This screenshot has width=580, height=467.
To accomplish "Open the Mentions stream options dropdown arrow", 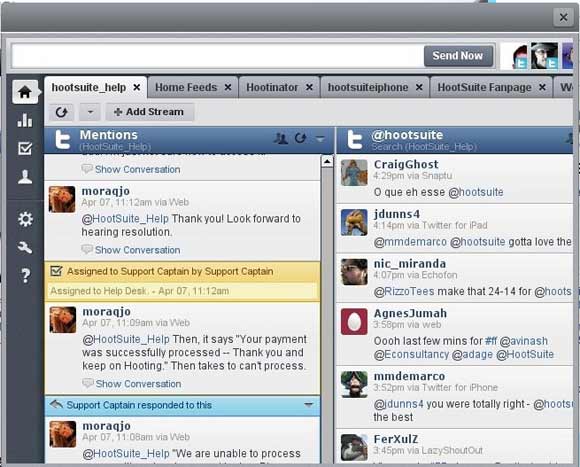I will click(x=320, y=139).
